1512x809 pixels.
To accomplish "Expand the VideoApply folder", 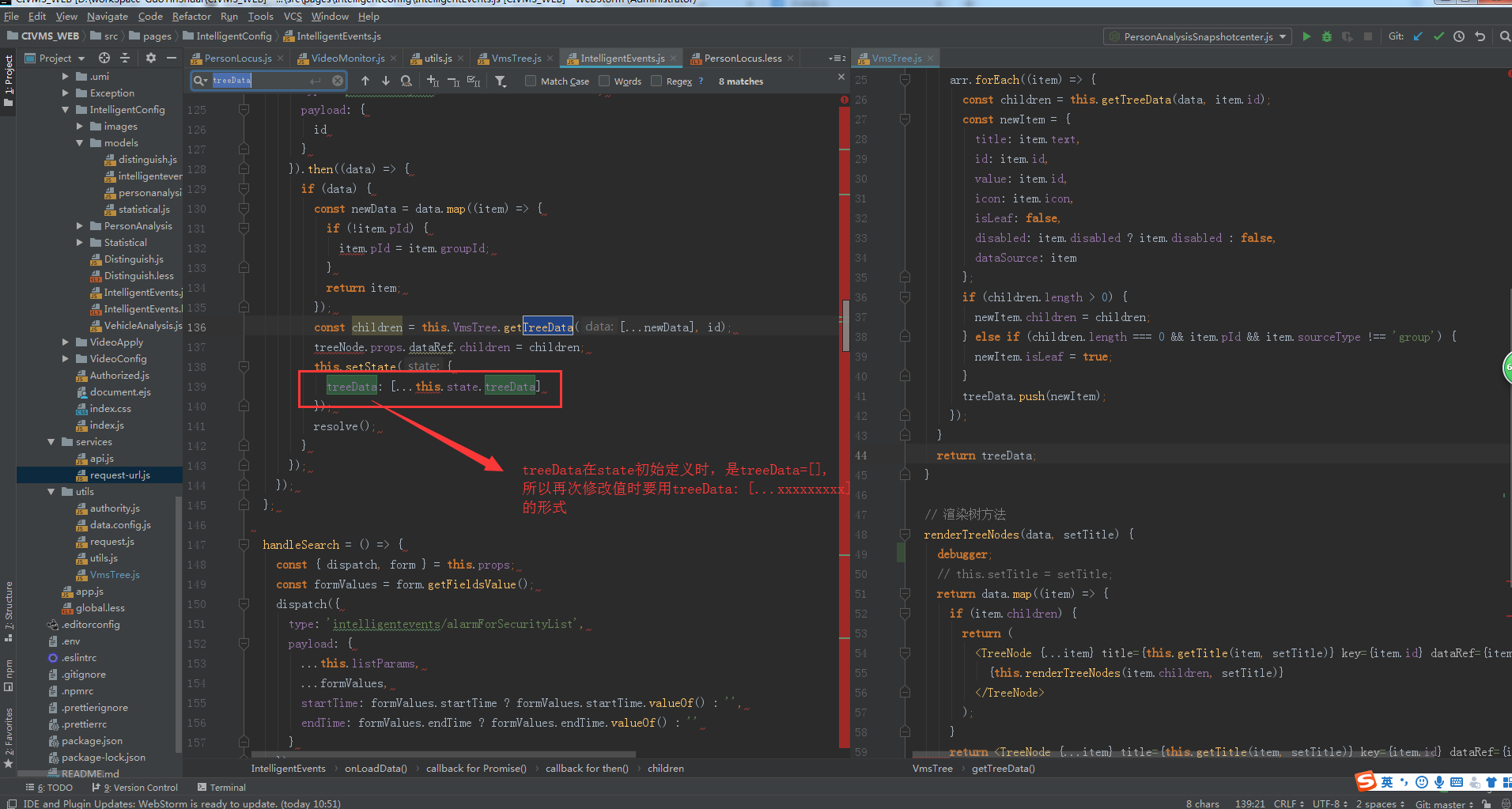I will (x=66, y=342).
